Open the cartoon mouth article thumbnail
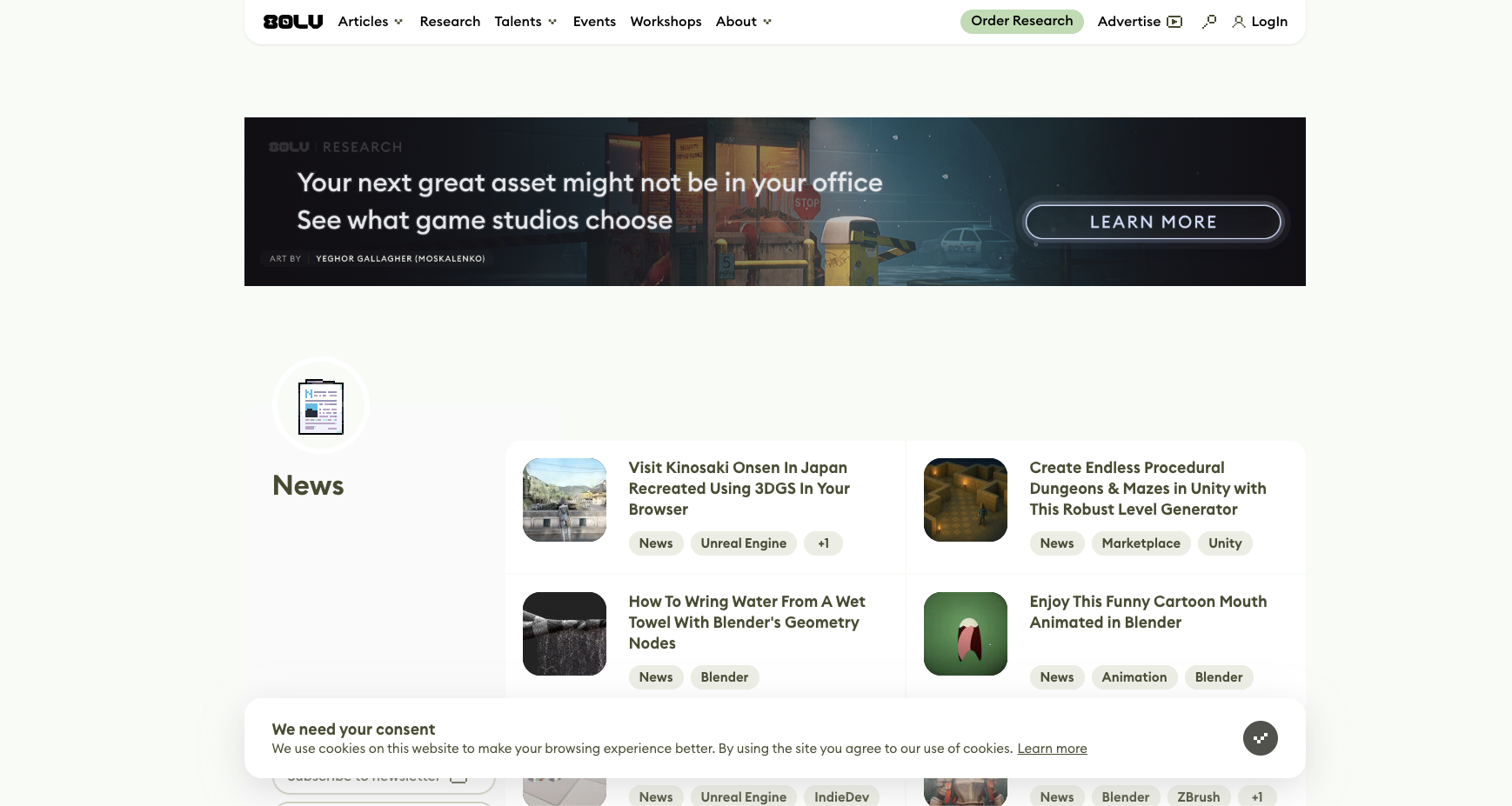The width and height of the screenshot is (1512, 806). click(x=965, y=634)
